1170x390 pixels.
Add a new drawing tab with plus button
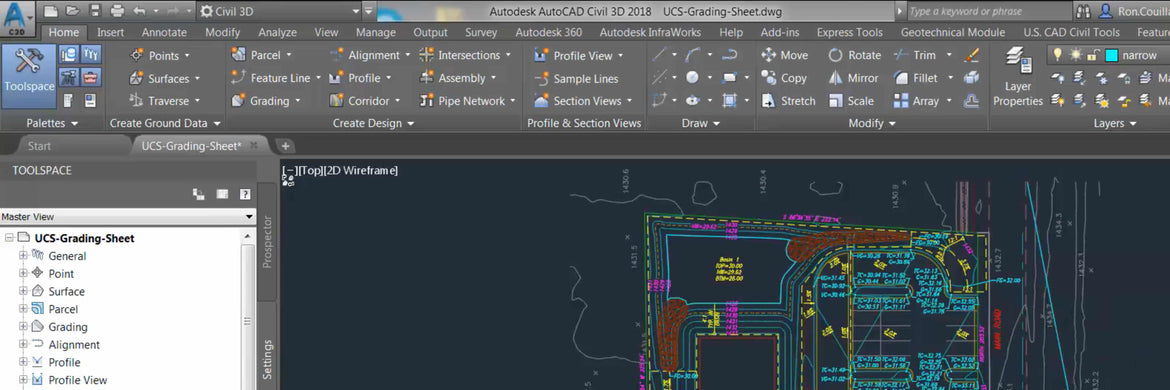click(285, 146)
